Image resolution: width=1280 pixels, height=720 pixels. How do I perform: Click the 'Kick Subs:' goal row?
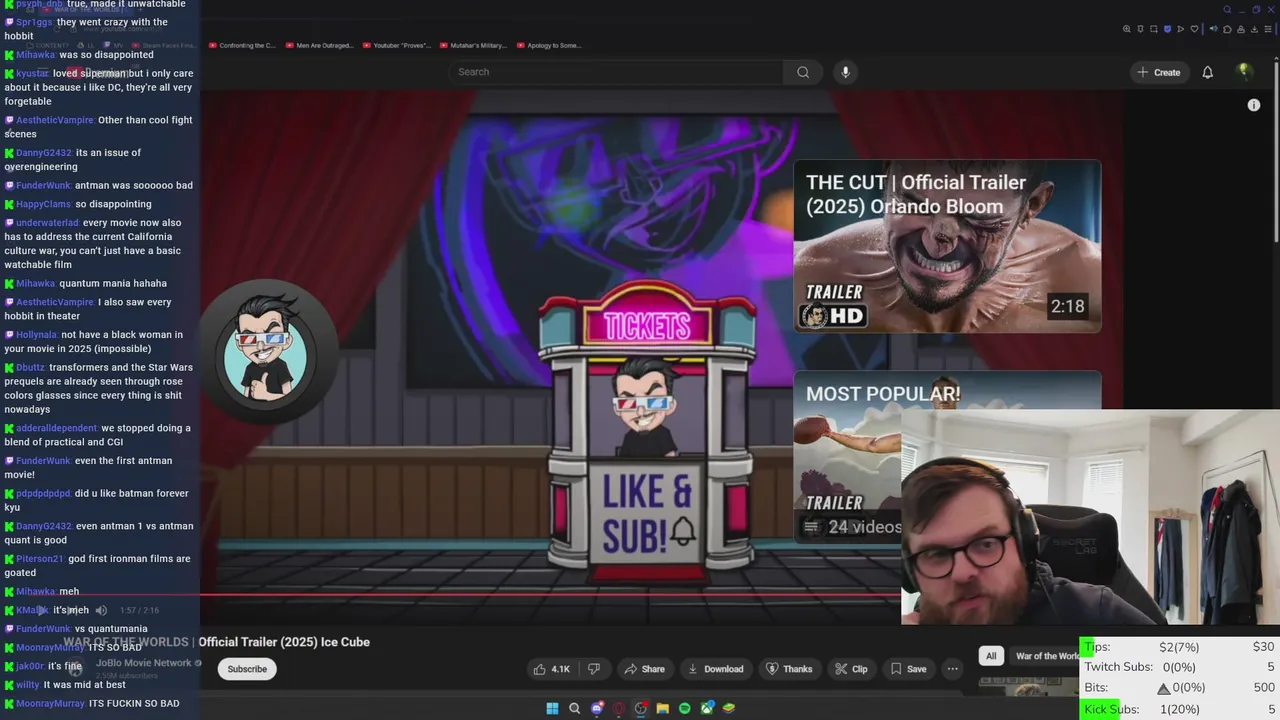point(1180,710)
